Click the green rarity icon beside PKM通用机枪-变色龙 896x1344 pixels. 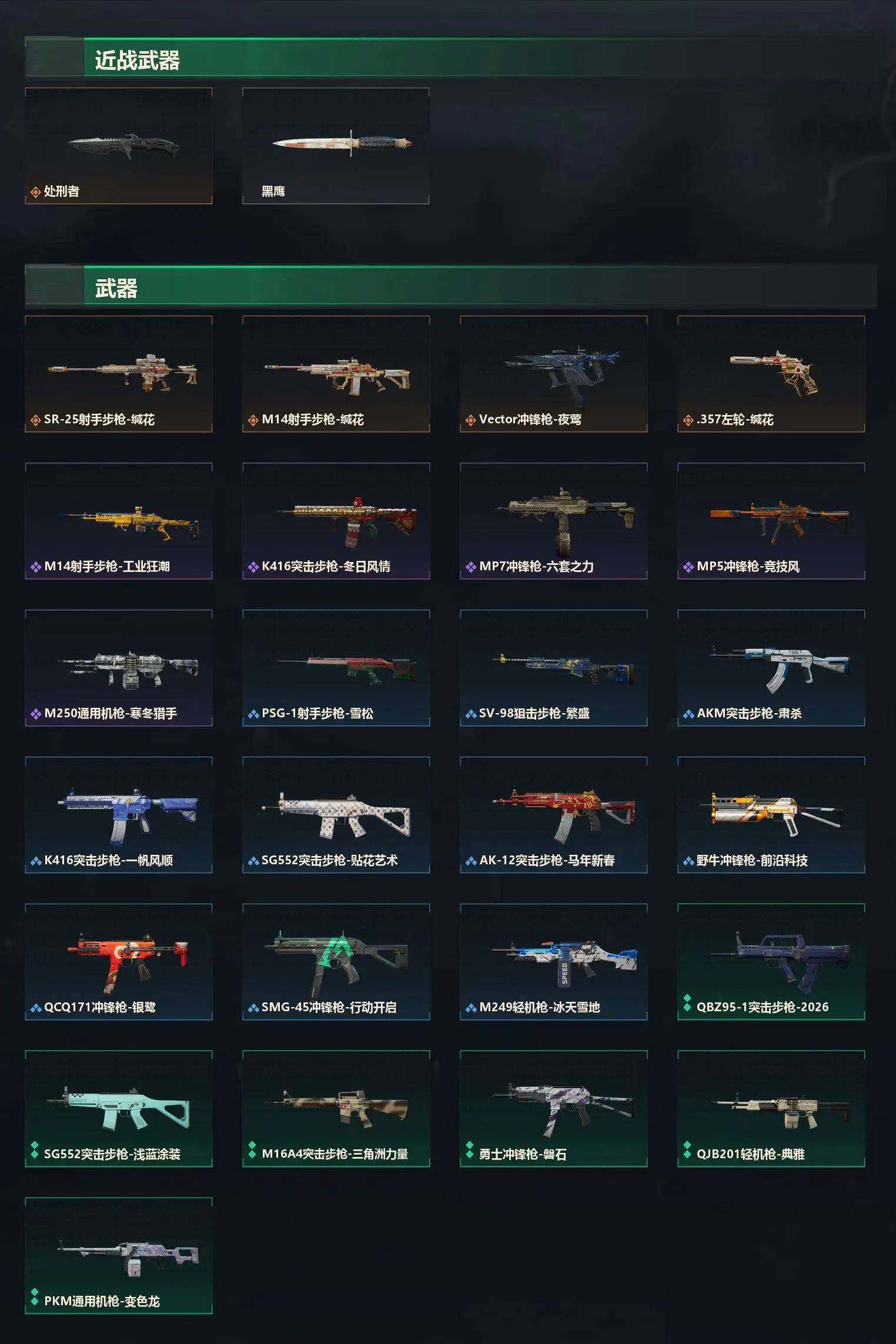35,1297
